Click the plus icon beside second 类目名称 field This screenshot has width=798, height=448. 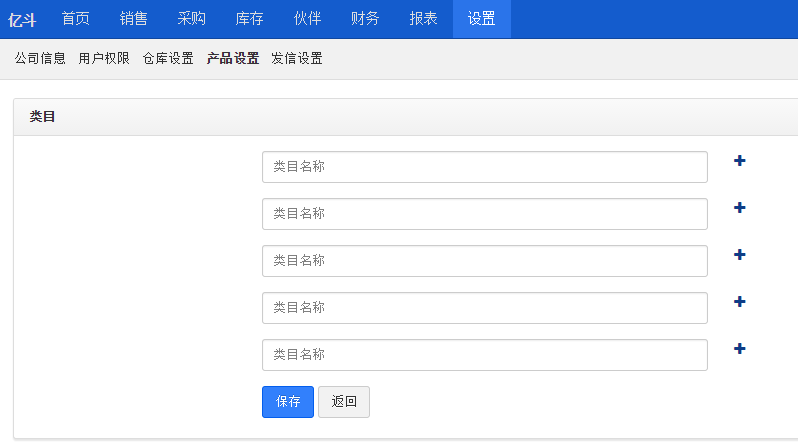pos(739,208)
